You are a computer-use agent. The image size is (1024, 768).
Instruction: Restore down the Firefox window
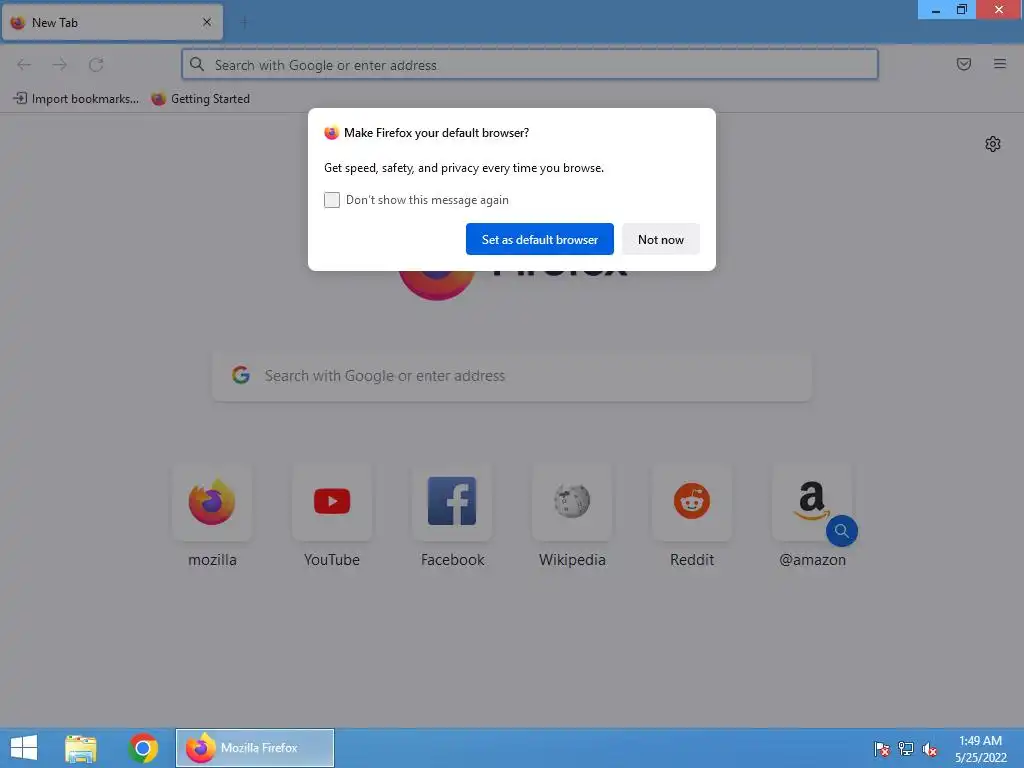coord(962,10)
